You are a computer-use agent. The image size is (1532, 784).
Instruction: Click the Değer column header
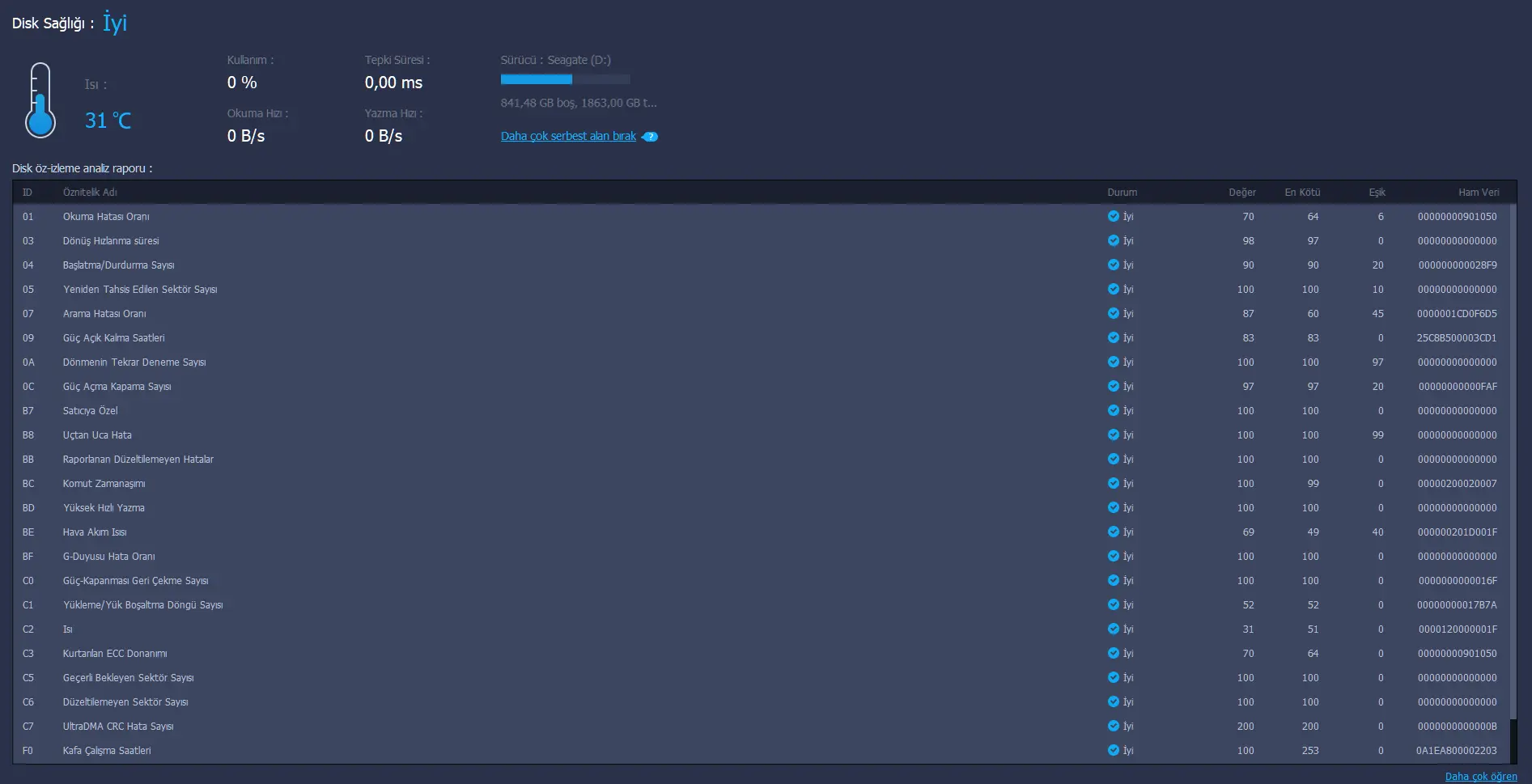coord(1242,193)
